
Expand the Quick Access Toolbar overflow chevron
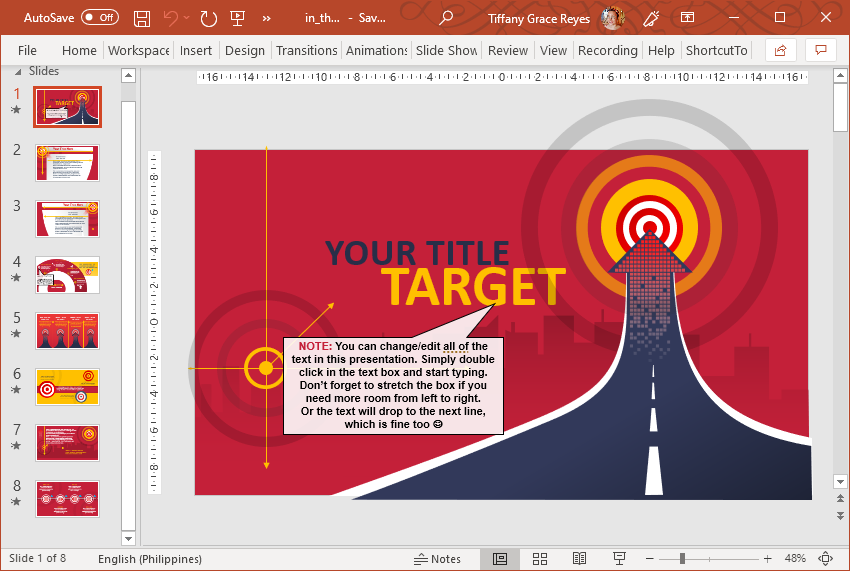point(267,18)
